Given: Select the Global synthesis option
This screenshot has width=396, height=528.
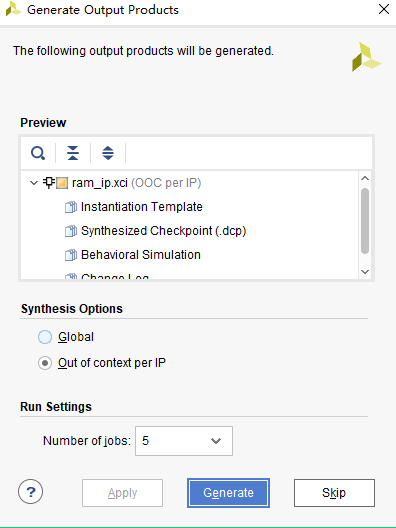Looking at the screenshot, I should (45, 337).
